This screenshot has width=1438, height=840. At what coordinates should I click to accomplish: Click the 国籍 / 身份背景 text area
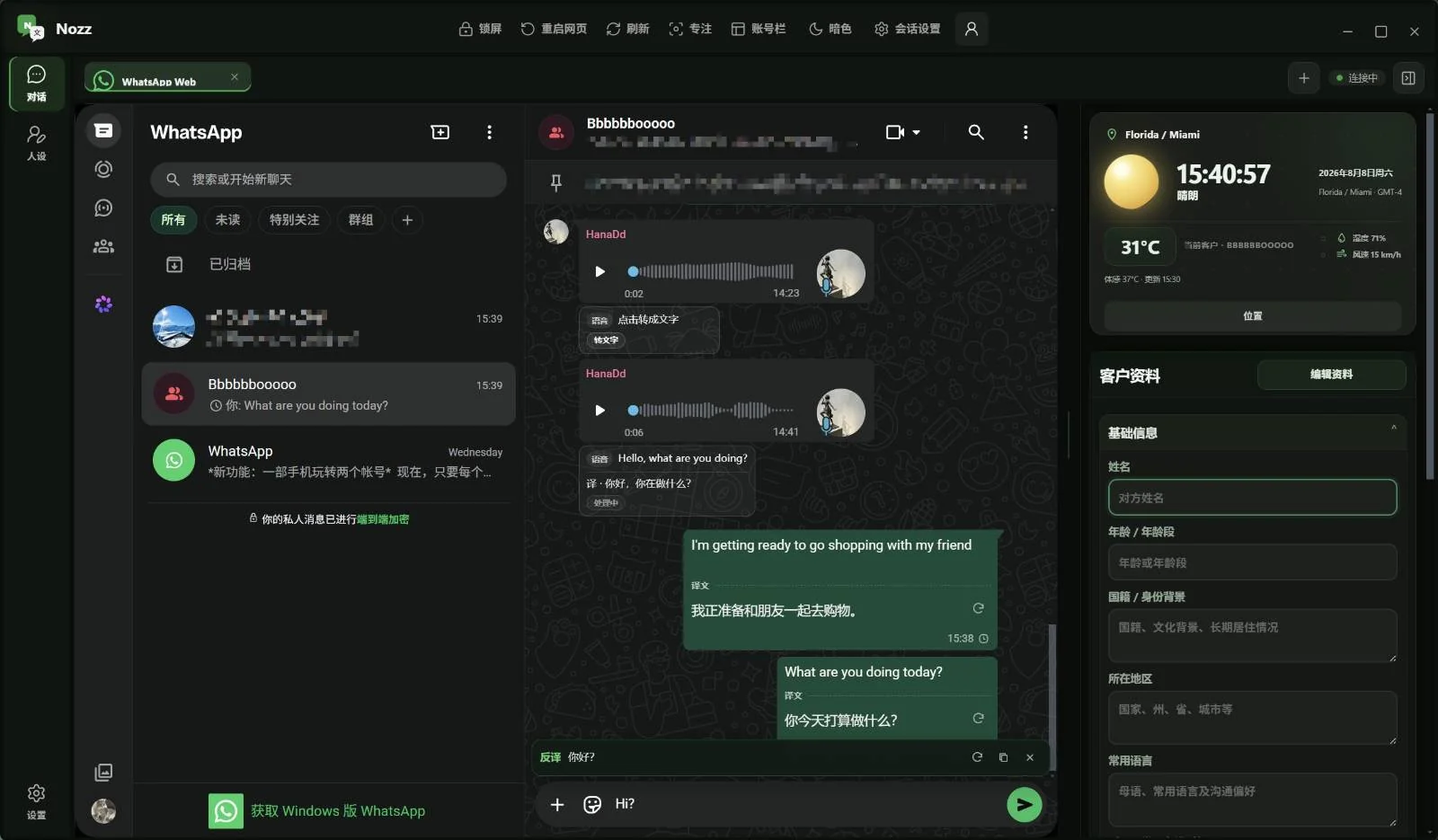tap(1252, 636)
